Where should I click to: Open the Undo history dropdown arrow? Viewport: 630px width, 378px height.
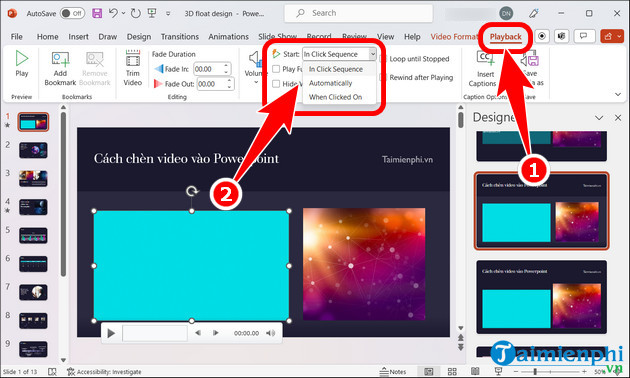point(123,13)
